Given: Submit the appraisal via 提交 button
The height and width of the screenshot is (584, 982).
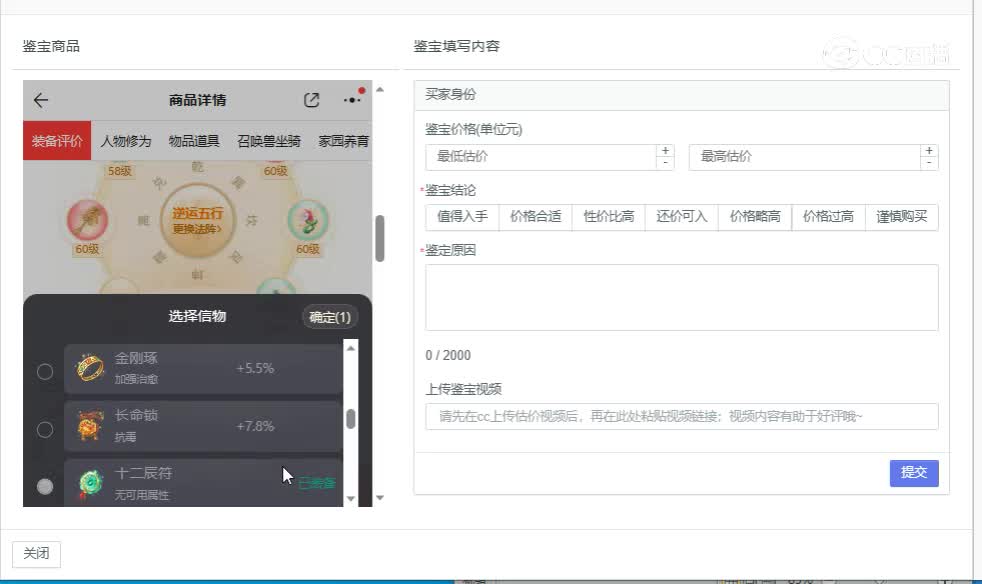Looking at the screenshot, I should click(x=913, y=473).
